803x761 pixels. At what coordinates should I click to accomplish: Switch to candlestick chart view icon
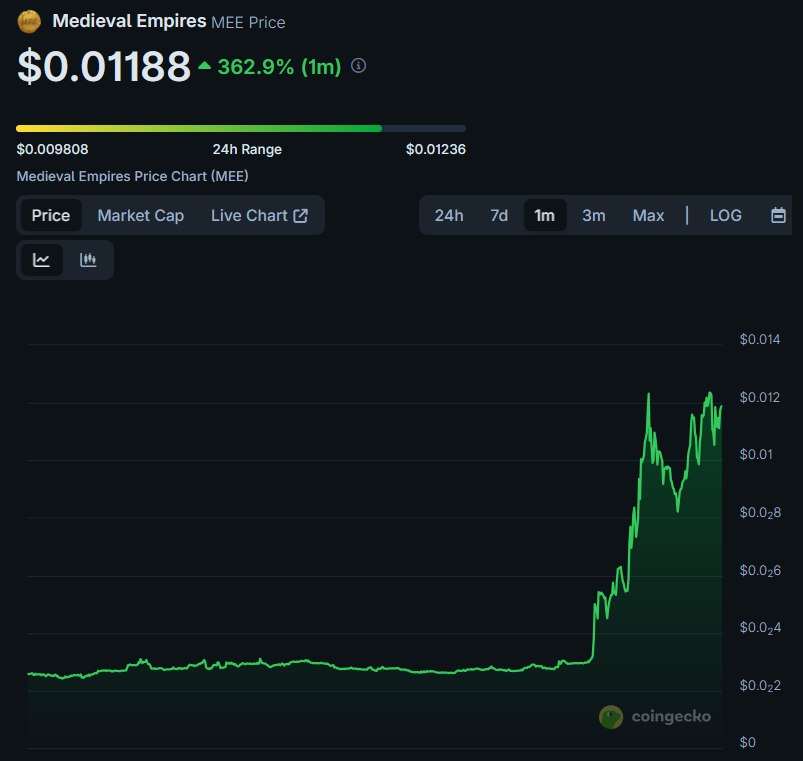click(88, 260)
